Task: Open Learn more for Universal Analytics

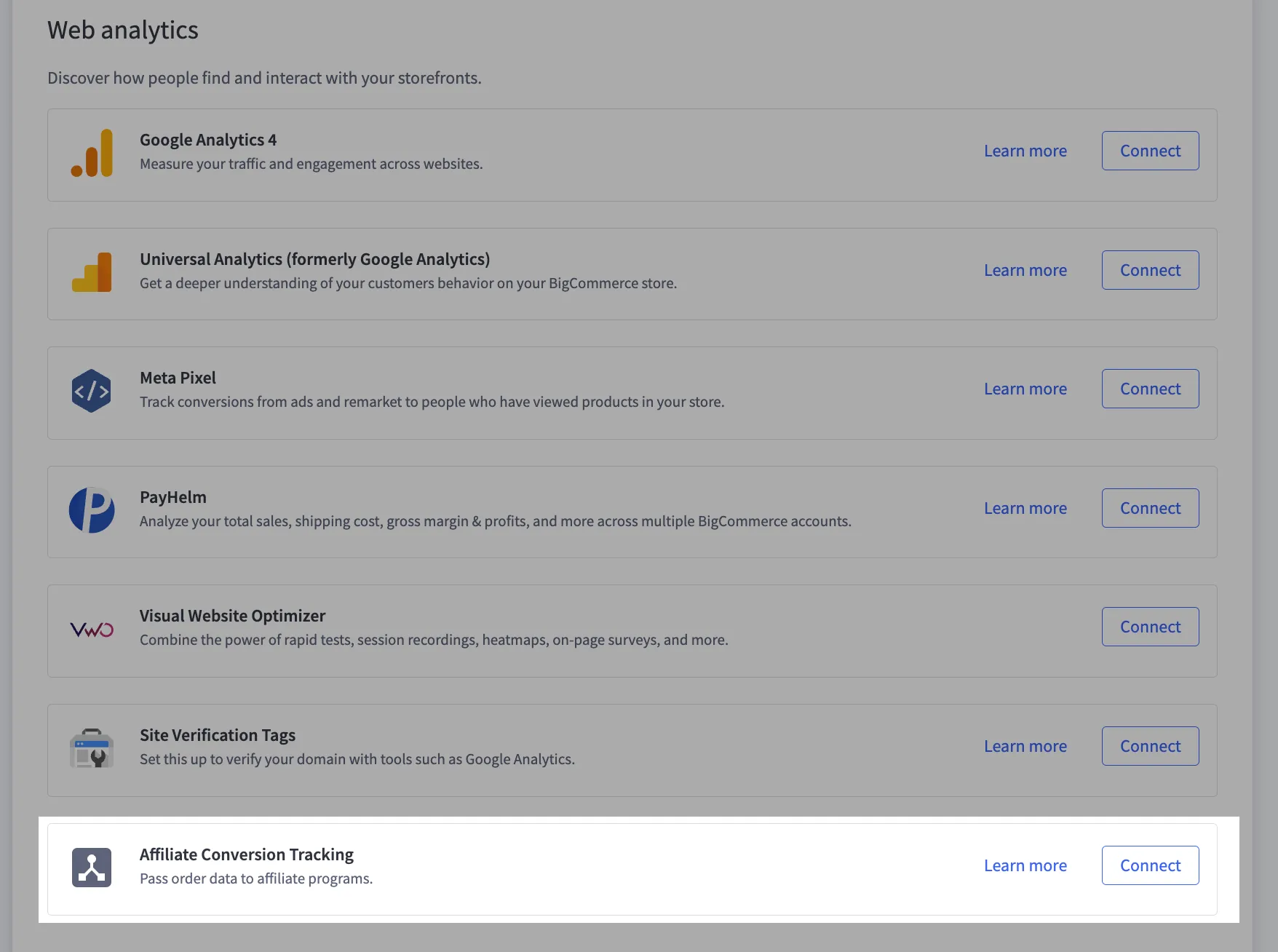Action: click(1025, 270)
